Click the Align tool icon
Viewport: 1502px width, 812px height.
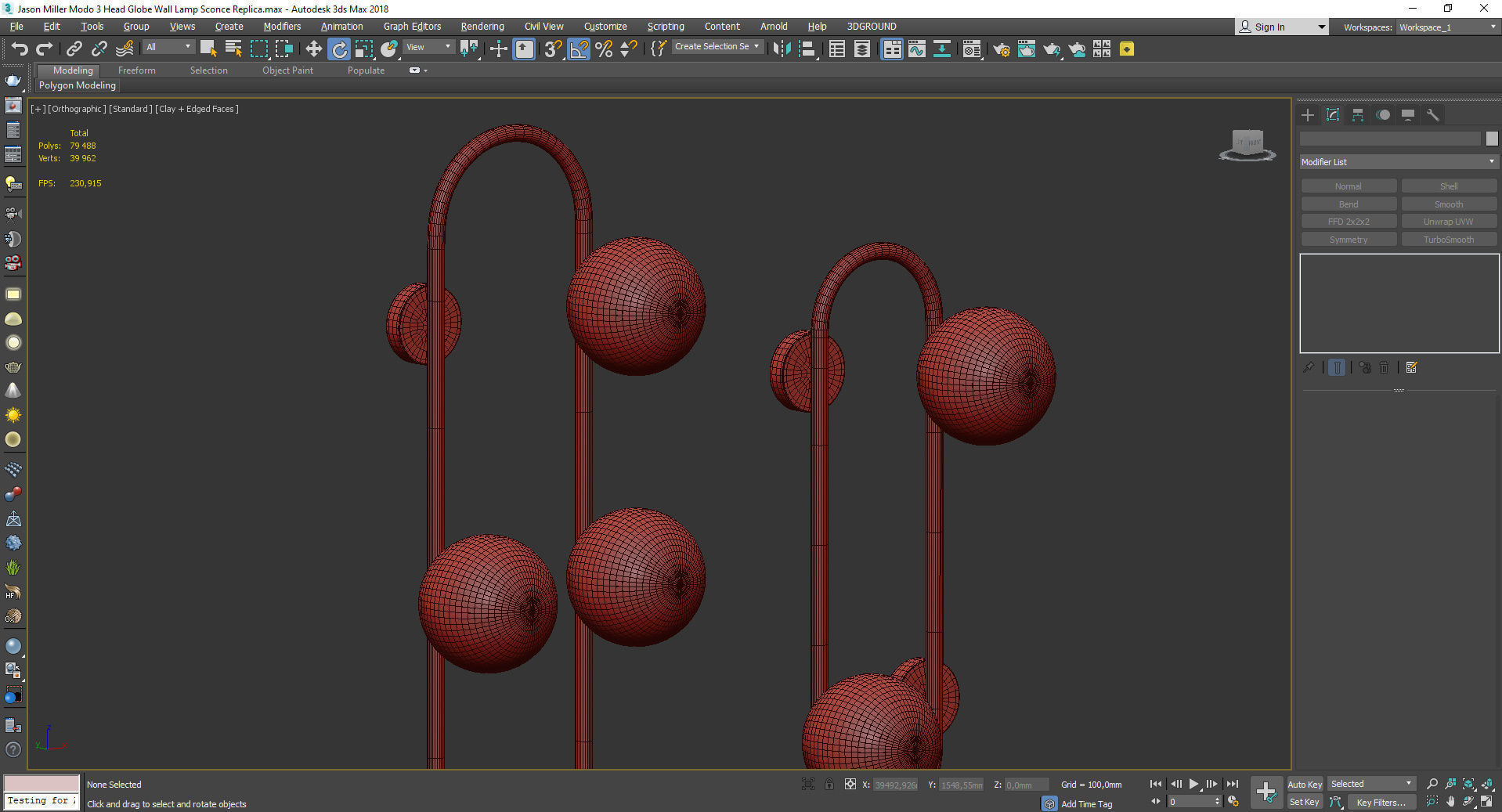tap(807, 49)
